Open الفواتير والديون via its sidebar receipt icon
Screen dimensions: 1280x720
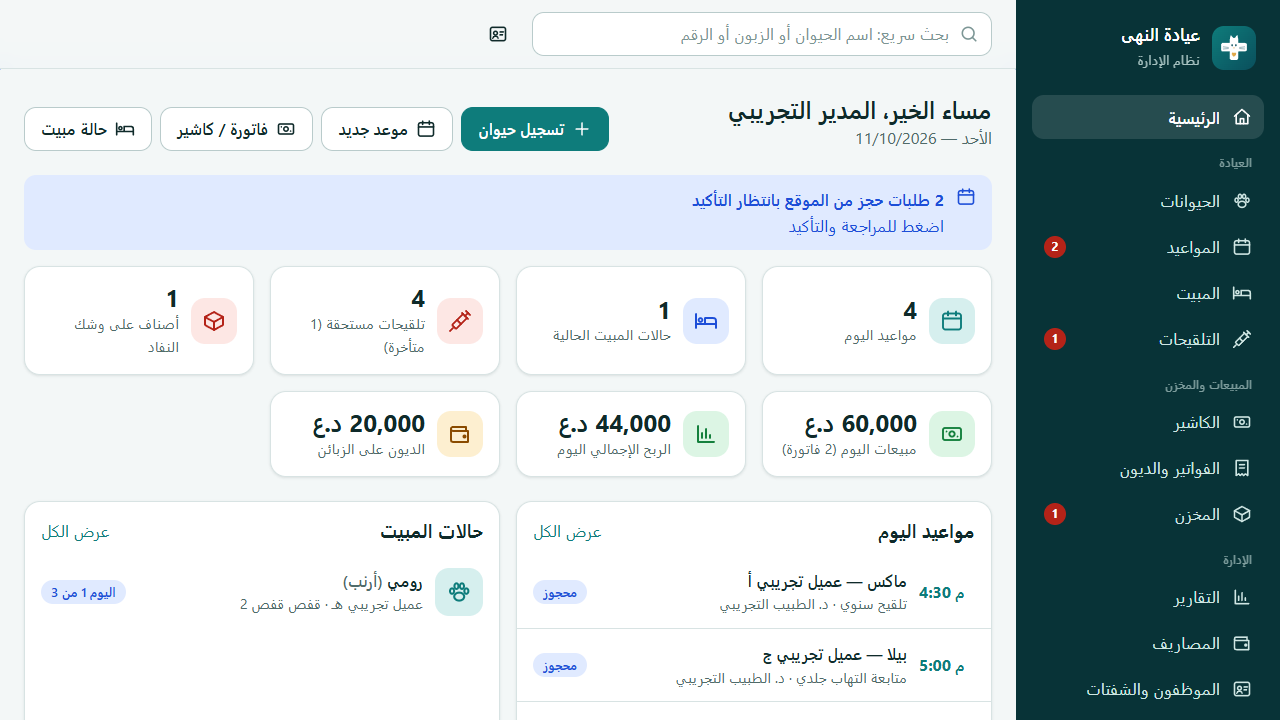(x=1242, y=468)
